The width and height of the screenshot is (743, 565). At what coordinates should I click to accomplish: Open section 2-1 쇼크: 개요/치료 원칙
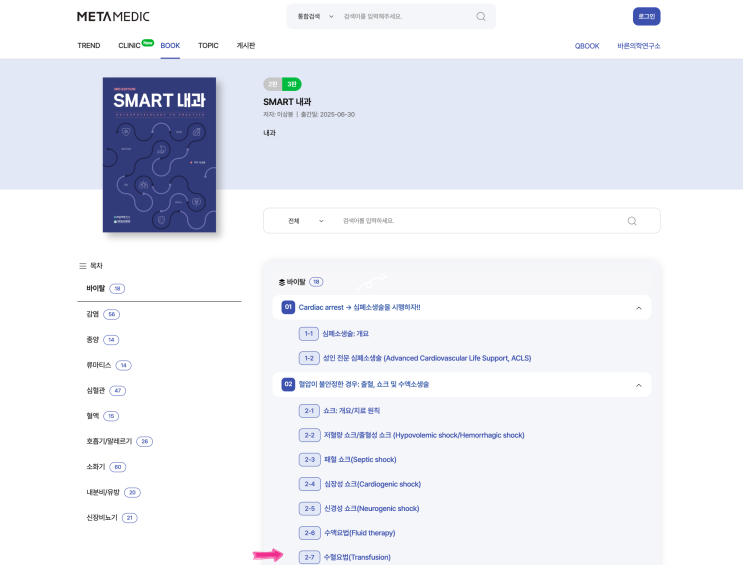339,410
